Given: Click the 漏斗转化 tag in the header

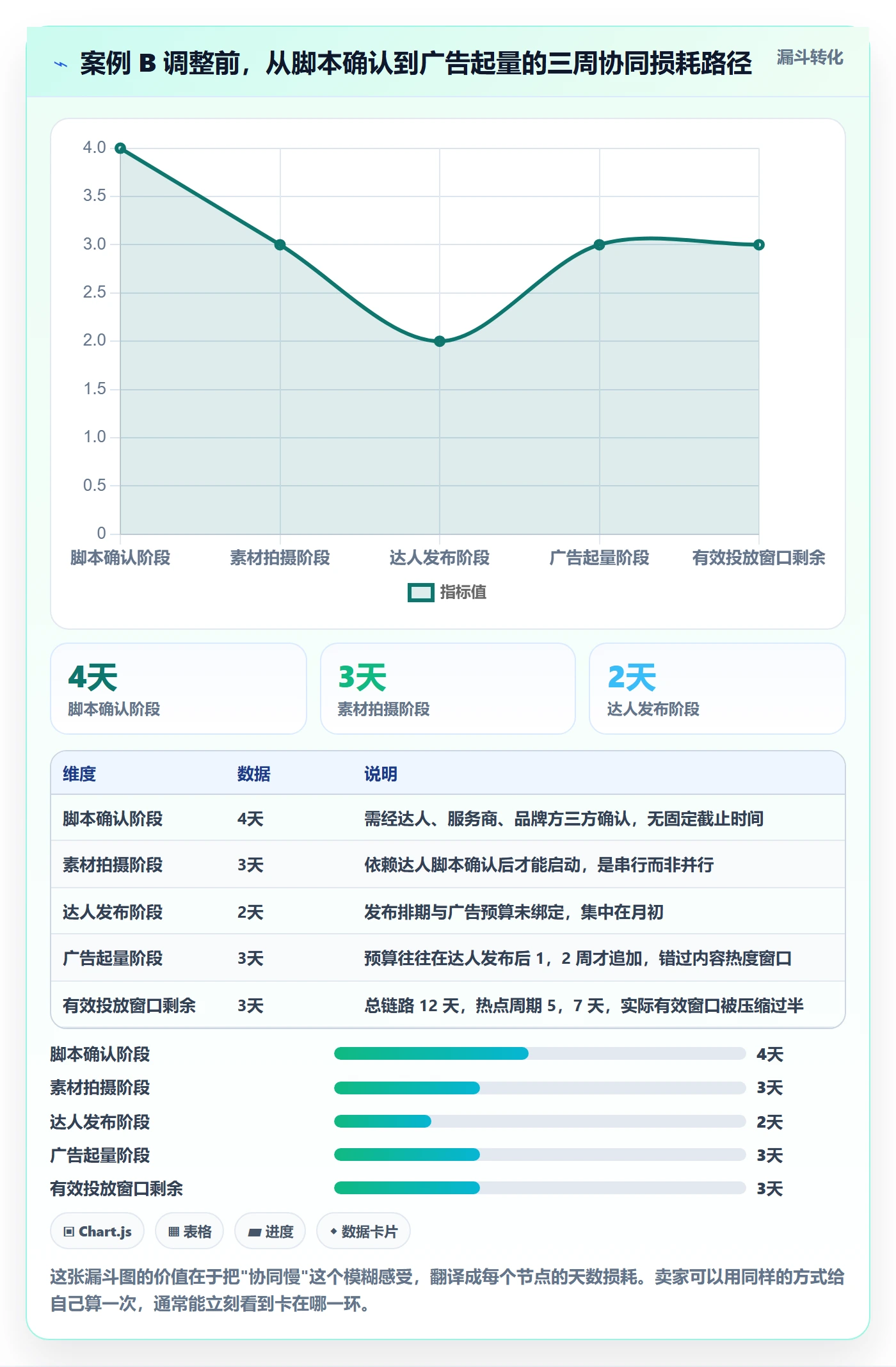Looking at the screenshot, I should pyautogui.click(x=810, y=58).
